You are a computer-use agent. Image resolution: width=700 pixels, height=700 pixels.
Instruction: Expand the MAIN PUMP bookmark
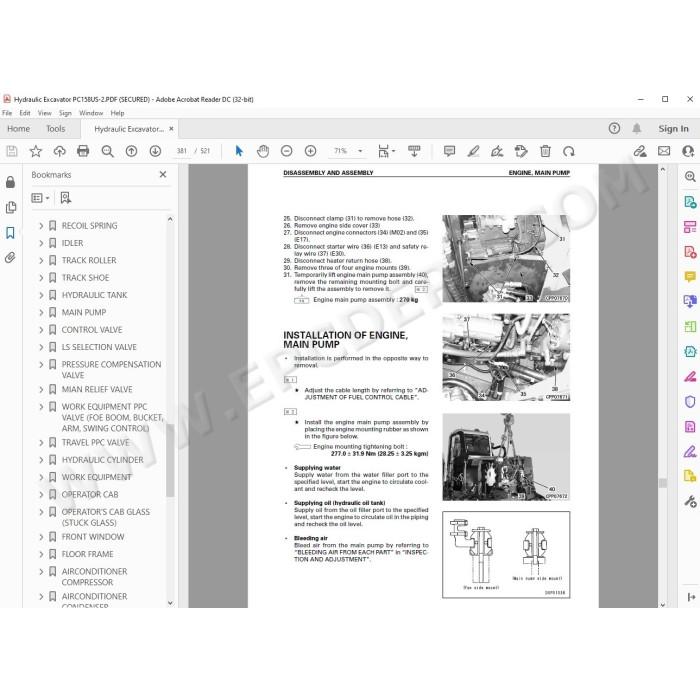(x=41, y=312)
